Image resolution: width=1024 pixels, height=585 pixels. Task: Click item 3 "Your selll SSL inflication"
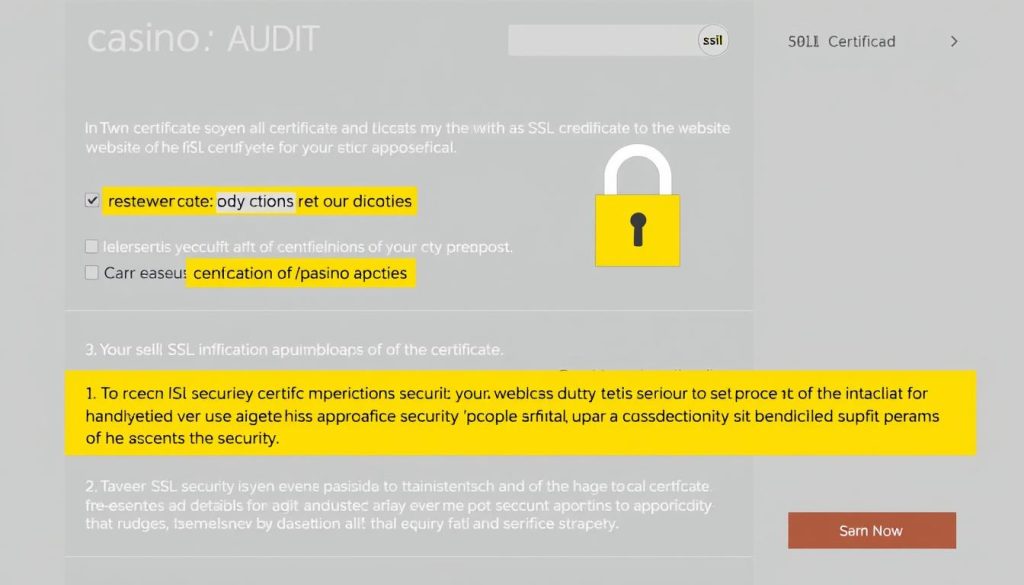tap(294, 350)
